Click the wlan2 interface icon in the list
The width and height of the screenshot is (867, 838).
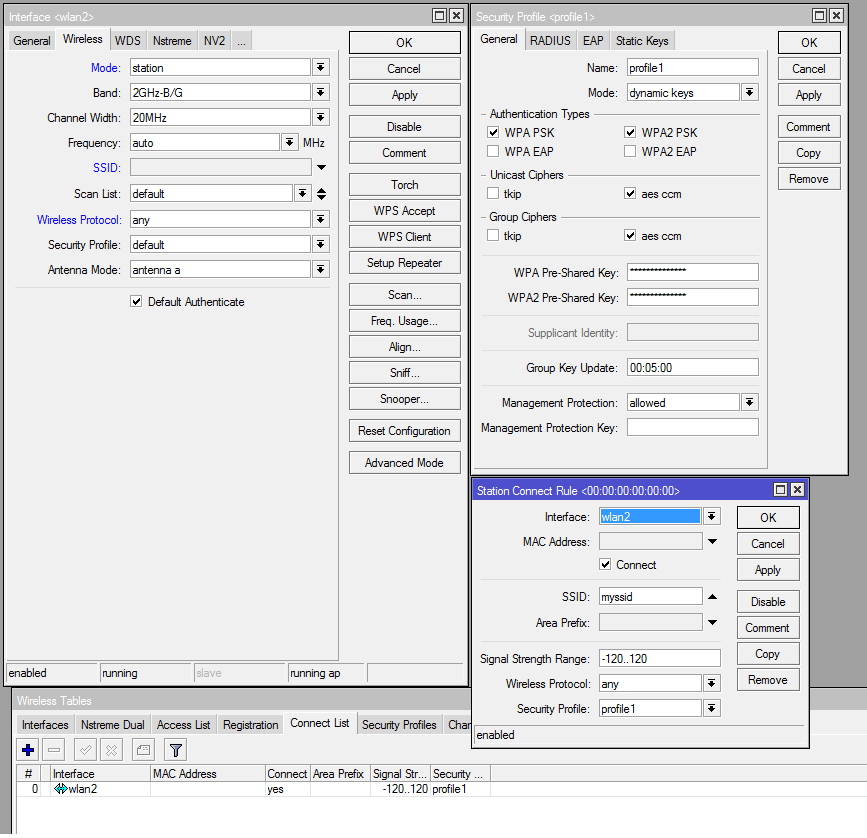tap(60, 789)
